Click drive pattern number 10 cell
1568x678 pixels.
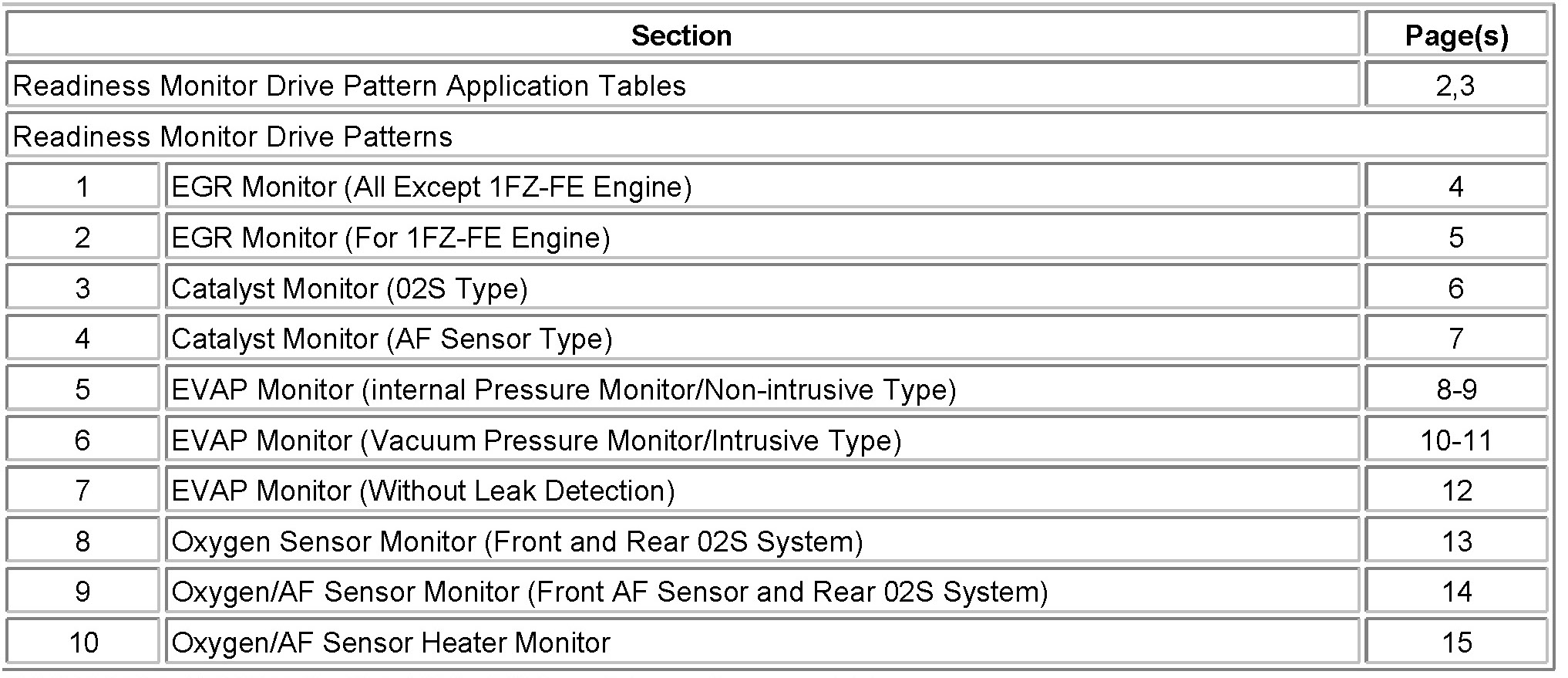click(83, 643)
